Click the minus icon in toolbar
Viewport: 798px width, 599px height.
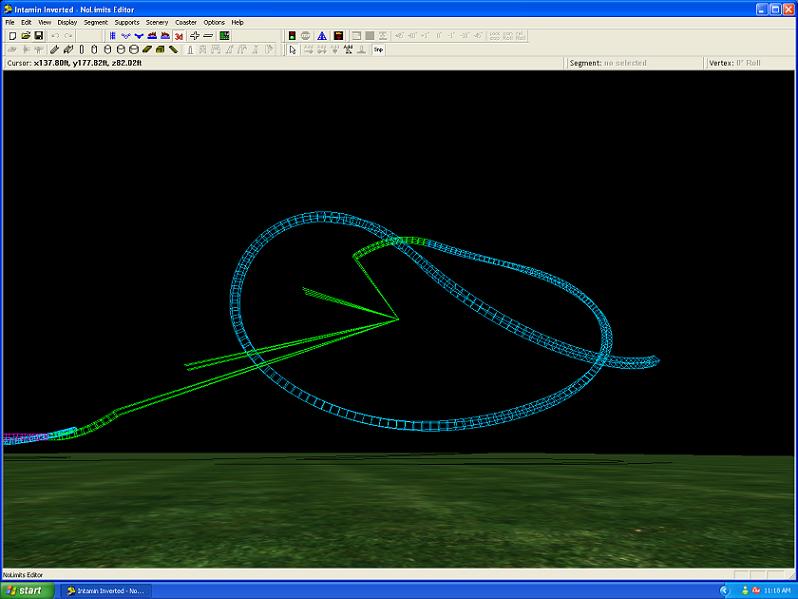(x=208, y=36)
